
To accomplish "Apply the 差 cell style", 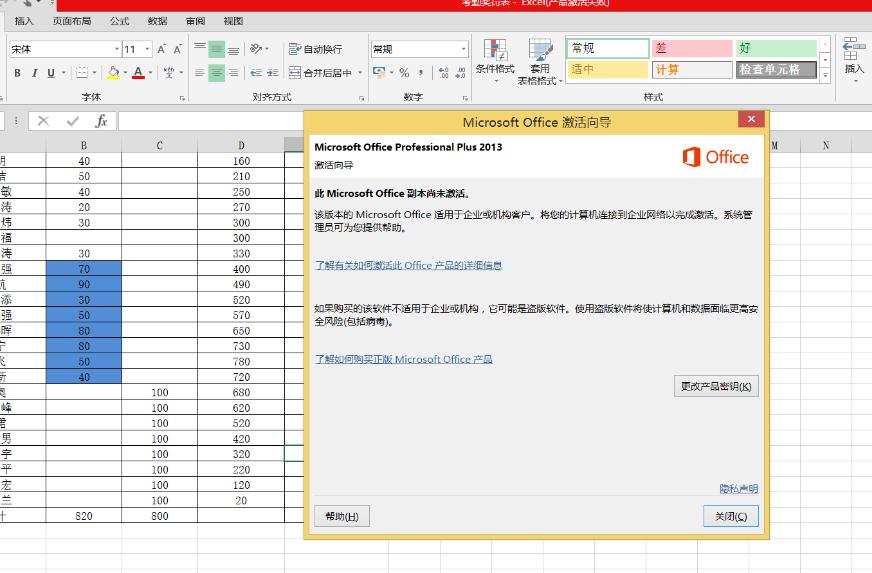I will [x=692, y=48].
